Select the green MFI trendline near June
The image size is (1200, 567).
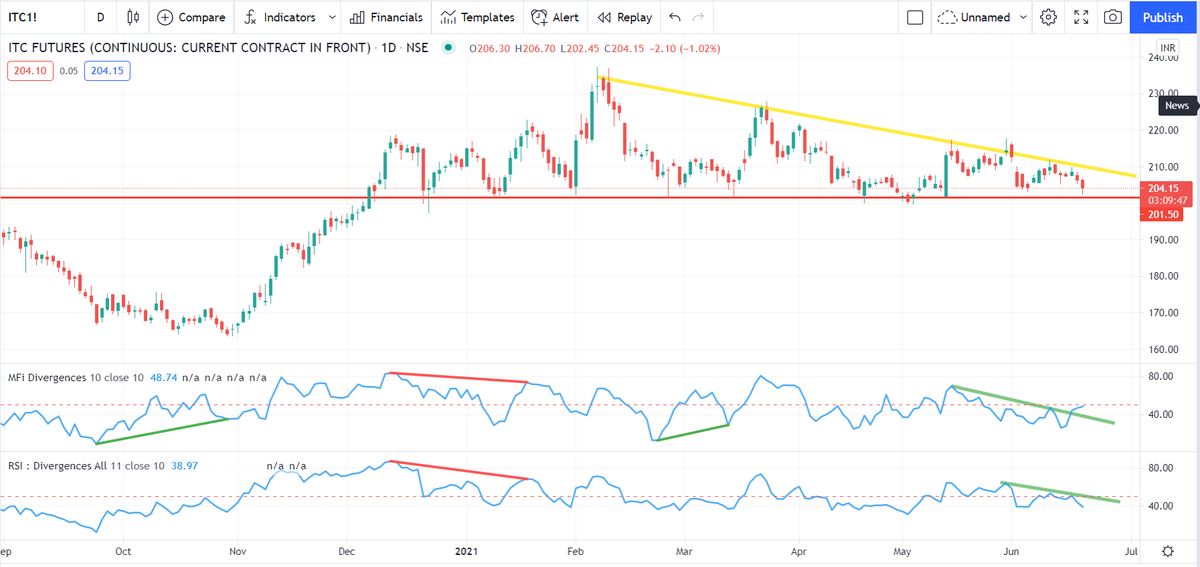tap(1032, 405)
